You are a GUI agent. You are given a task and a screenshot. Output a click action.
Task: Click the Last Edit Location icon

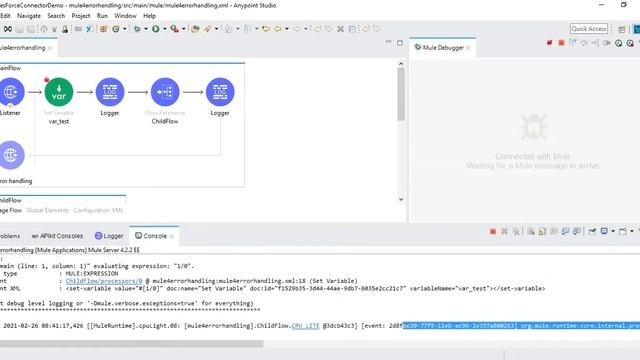(266, 29)
